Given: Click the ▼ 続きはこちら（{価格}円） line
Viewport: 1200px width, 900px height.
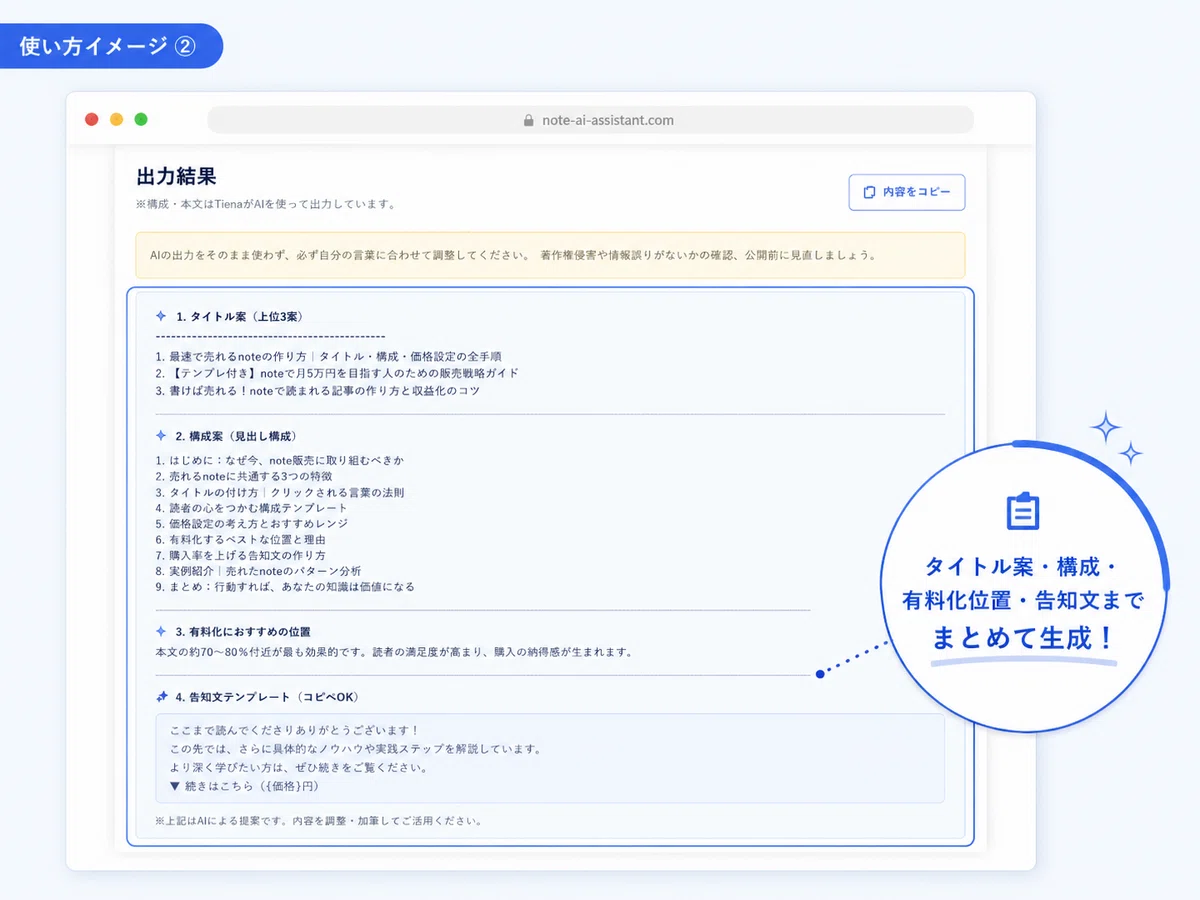Looking at the screenshot, I should 245,786.
